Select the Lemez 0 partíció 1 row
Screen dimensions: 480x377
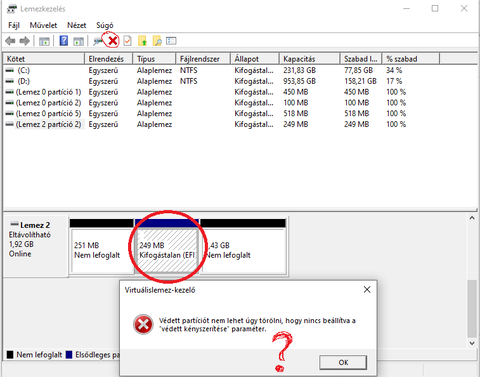point(222,92)
